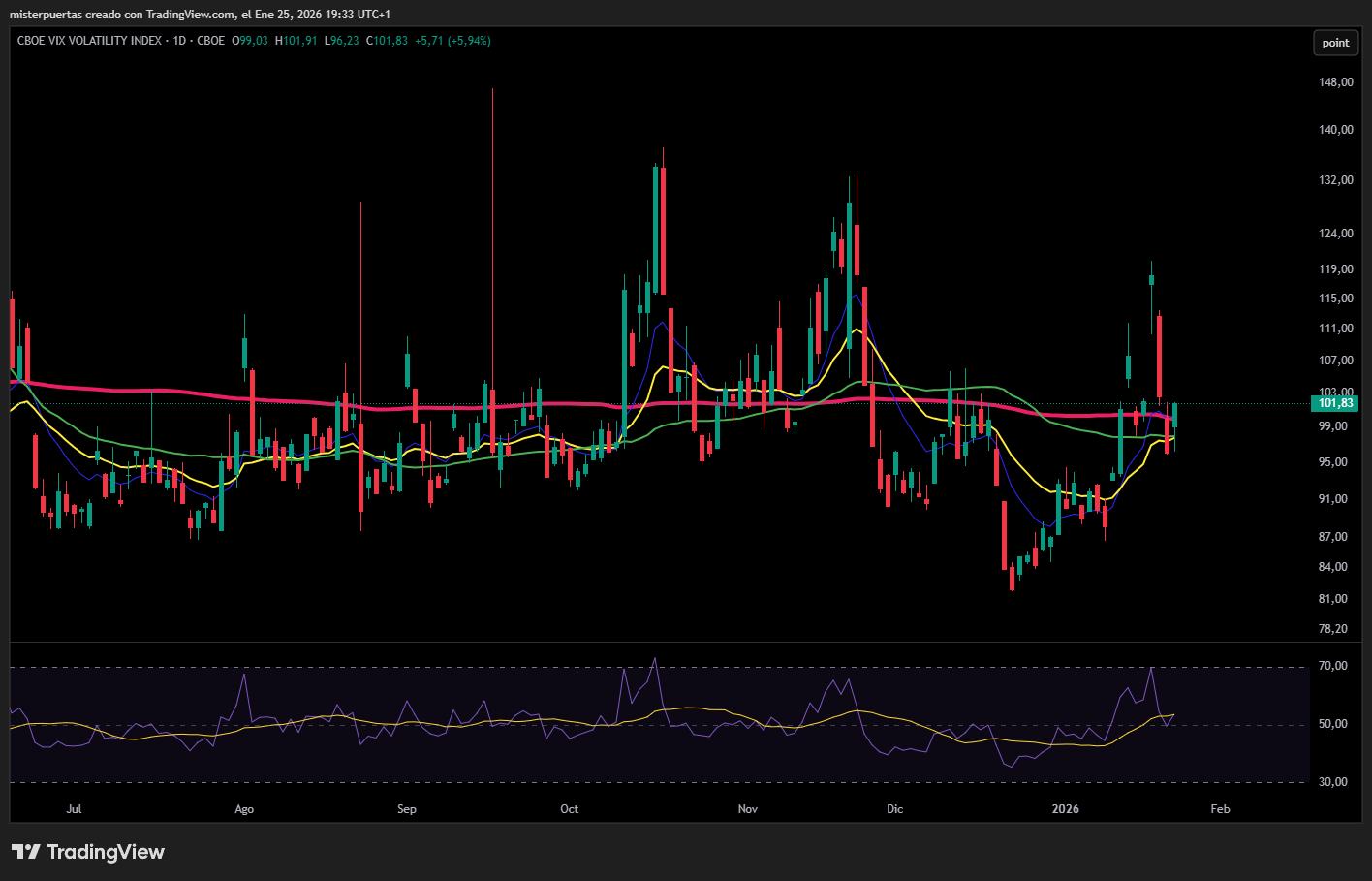
Task: Click the green 101,83 current price label
Action: tap(1335, 403)
